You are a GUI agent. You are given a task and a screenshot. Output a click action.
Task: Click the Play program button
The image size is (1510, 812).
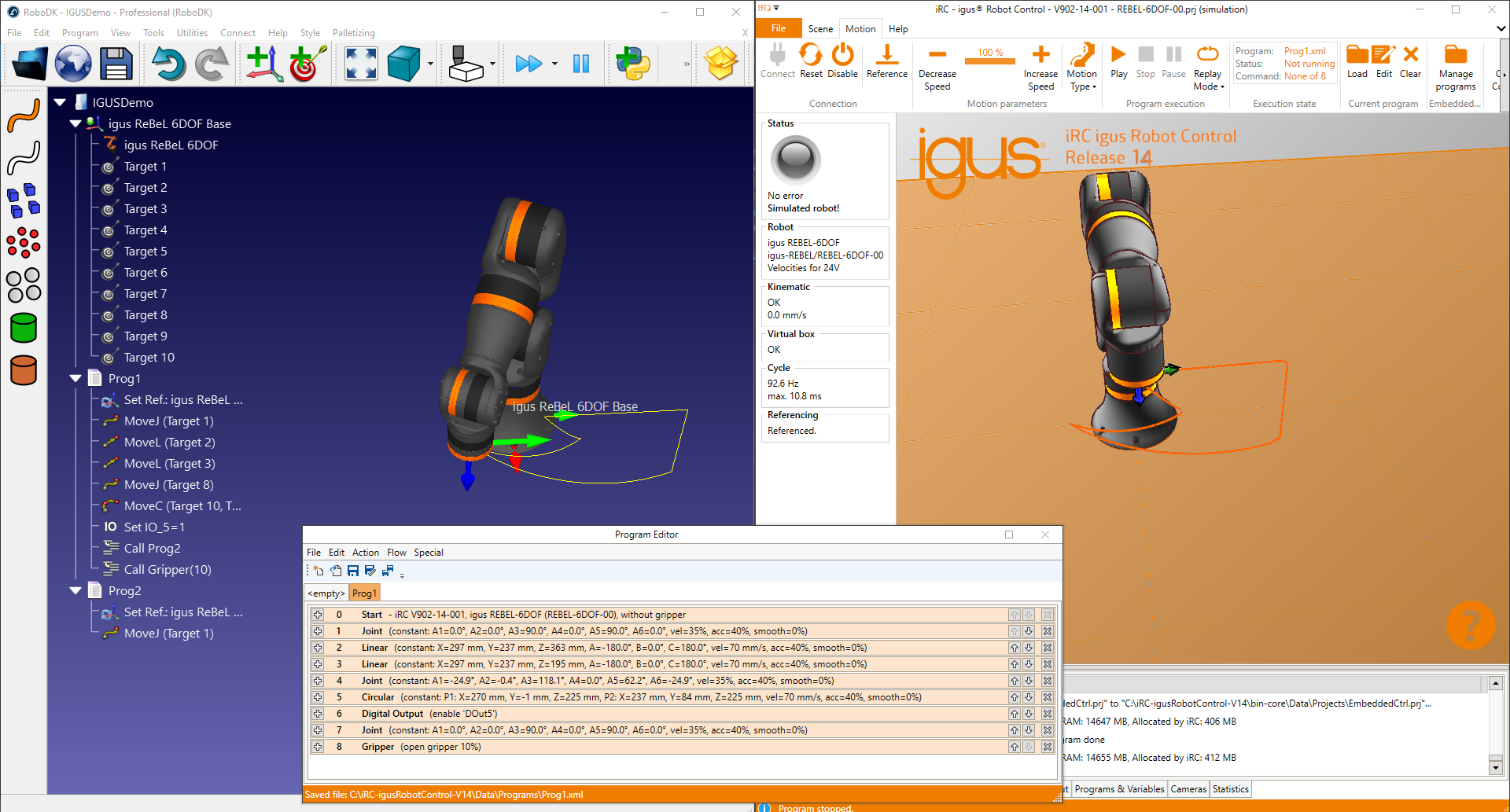pyautogui.click(x=1118, y=61)
